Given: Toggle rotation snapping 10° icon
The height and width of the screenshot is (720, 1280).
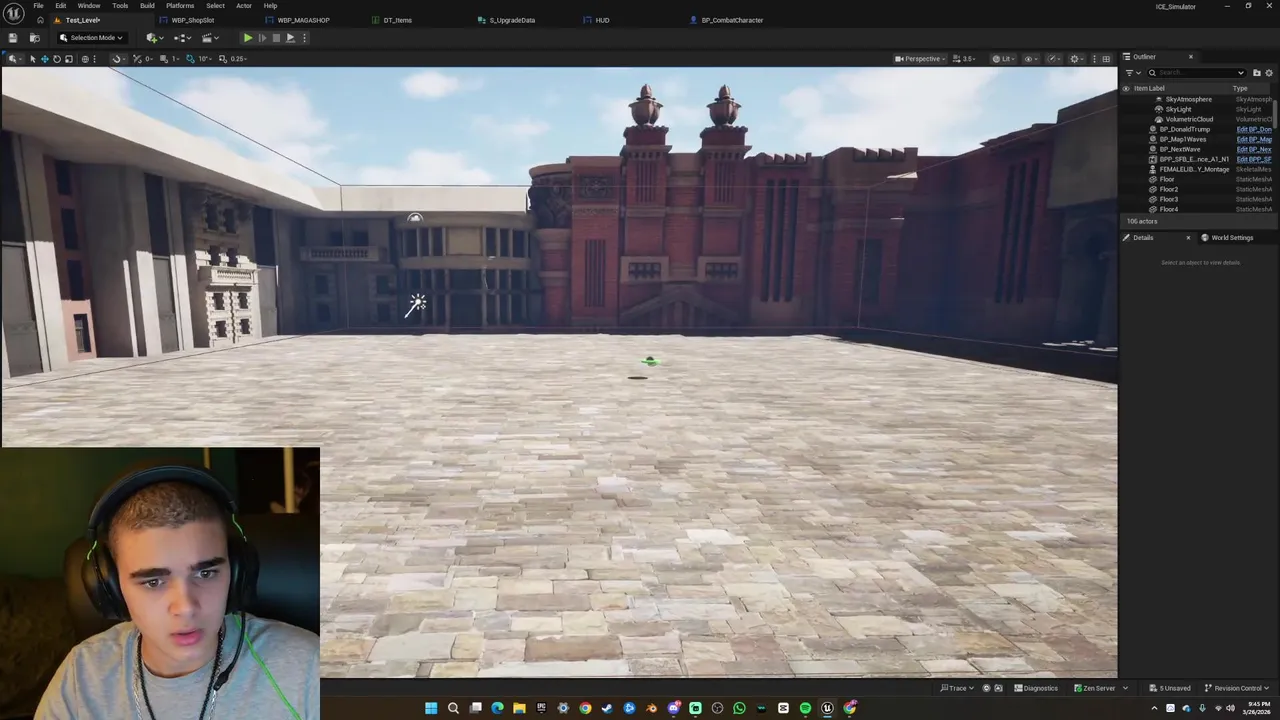Looking at the screenshot, I should tap(192, 59).
